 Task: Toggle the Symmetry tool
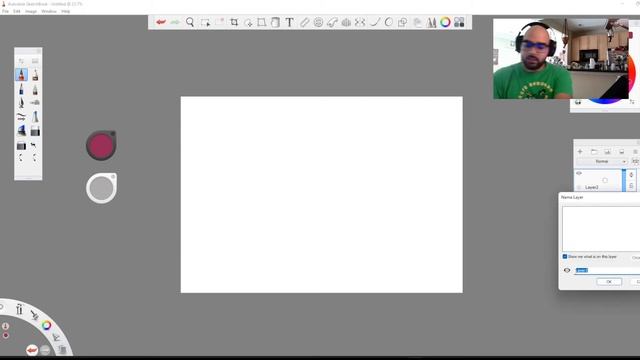pyautogui.click(x=360, y=22)
